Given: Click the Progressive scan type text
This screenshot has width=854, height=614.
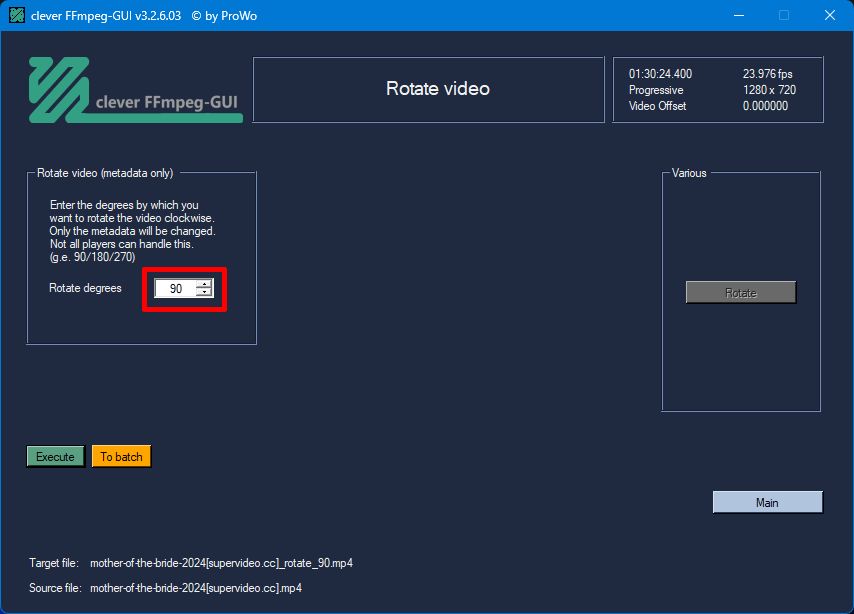Looking at the screenshot, I should [x=656, y=90].
